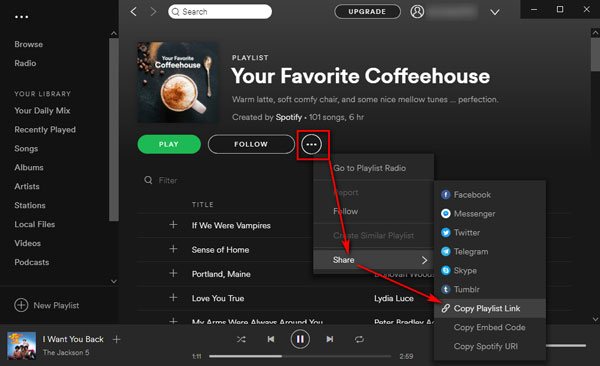Open Local Files in library
Viewport: 600px width, 366px height.
tap(35, 224)
